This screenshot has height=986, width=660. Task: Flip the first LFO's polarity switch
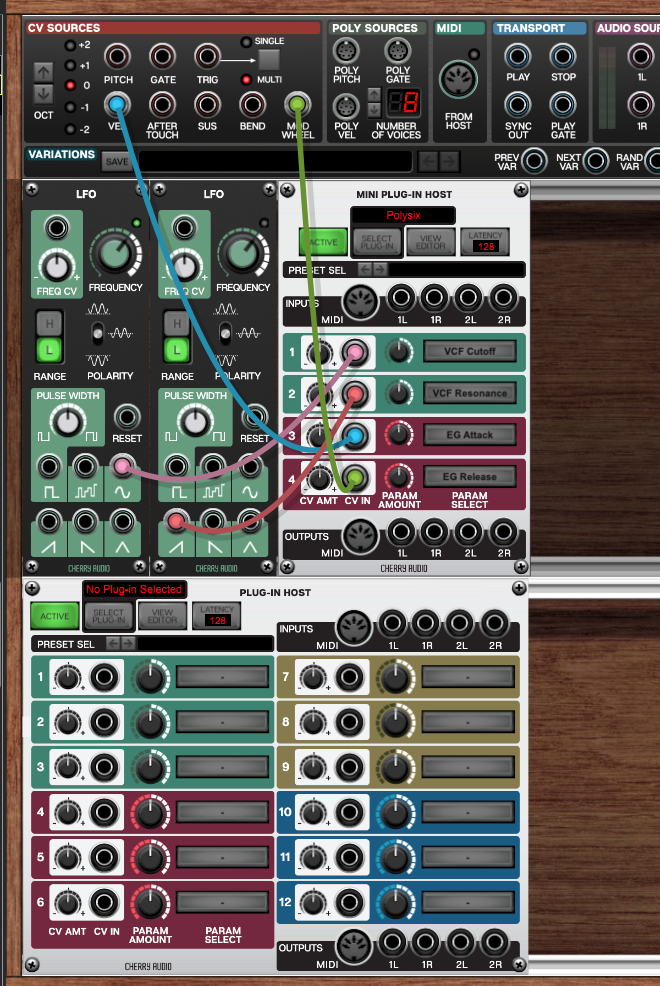(97, 333)
